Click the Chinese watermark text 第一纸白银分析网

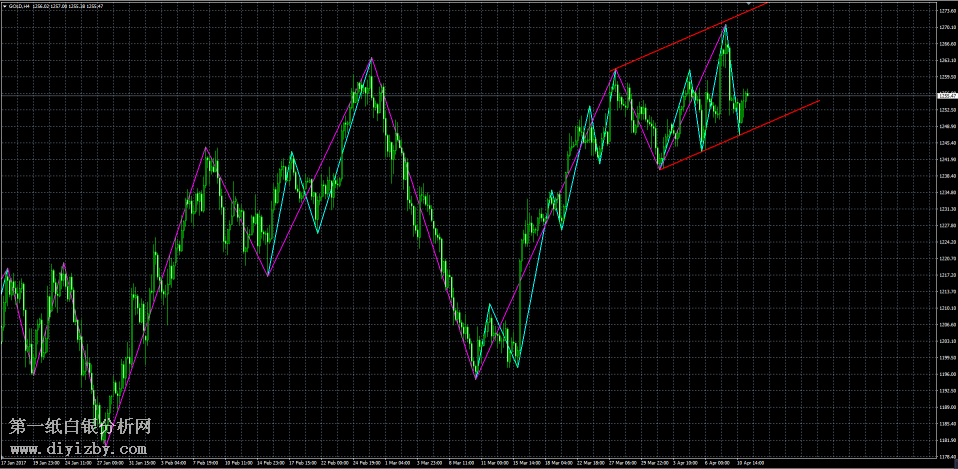click(80, 427)
